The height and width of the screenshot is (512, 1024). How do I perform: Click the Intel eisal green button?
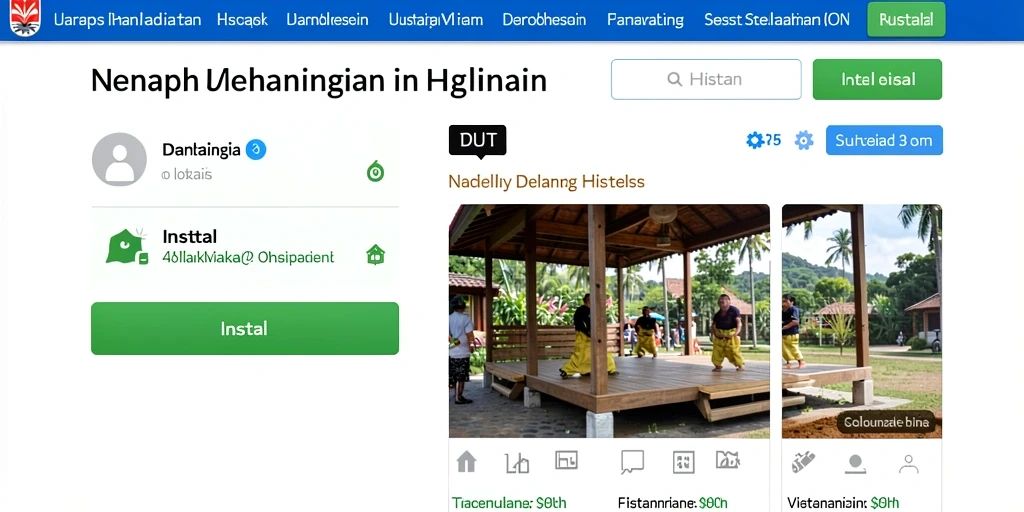(x=877, y=80)
